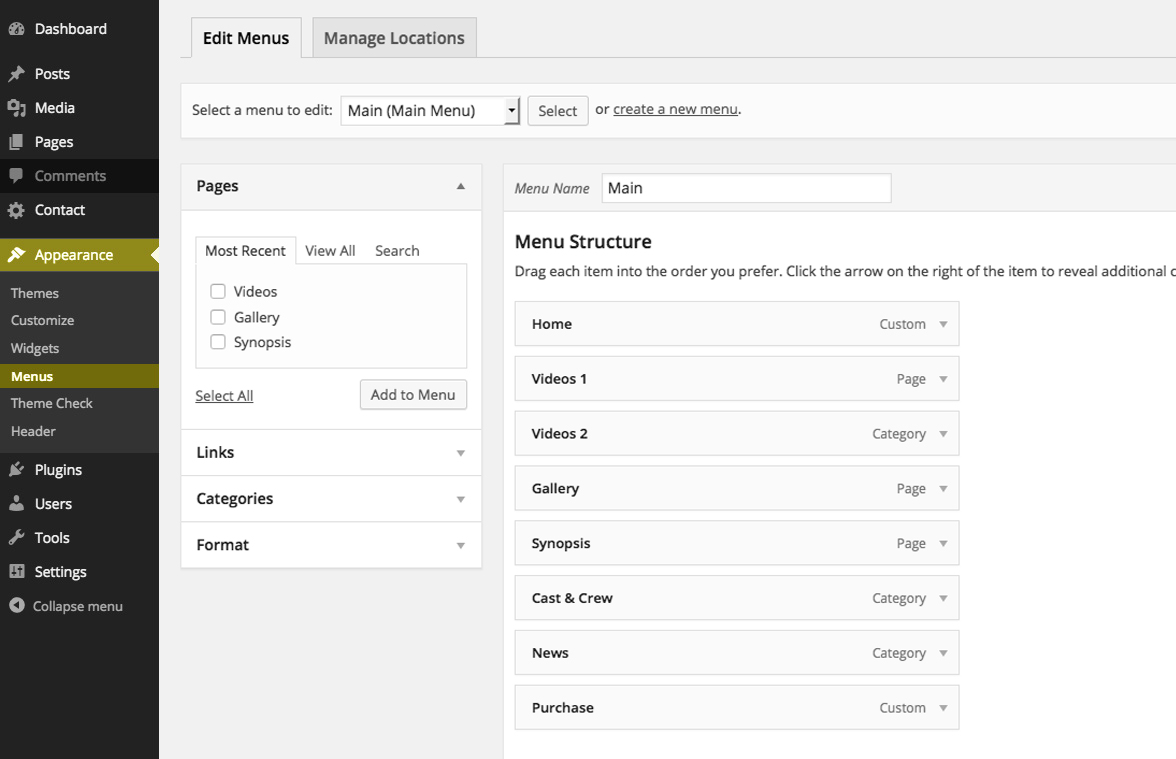Click the Tools wrench icon
The width and height of the screenshot is (1176, 759).
click(x=16, y=538)
